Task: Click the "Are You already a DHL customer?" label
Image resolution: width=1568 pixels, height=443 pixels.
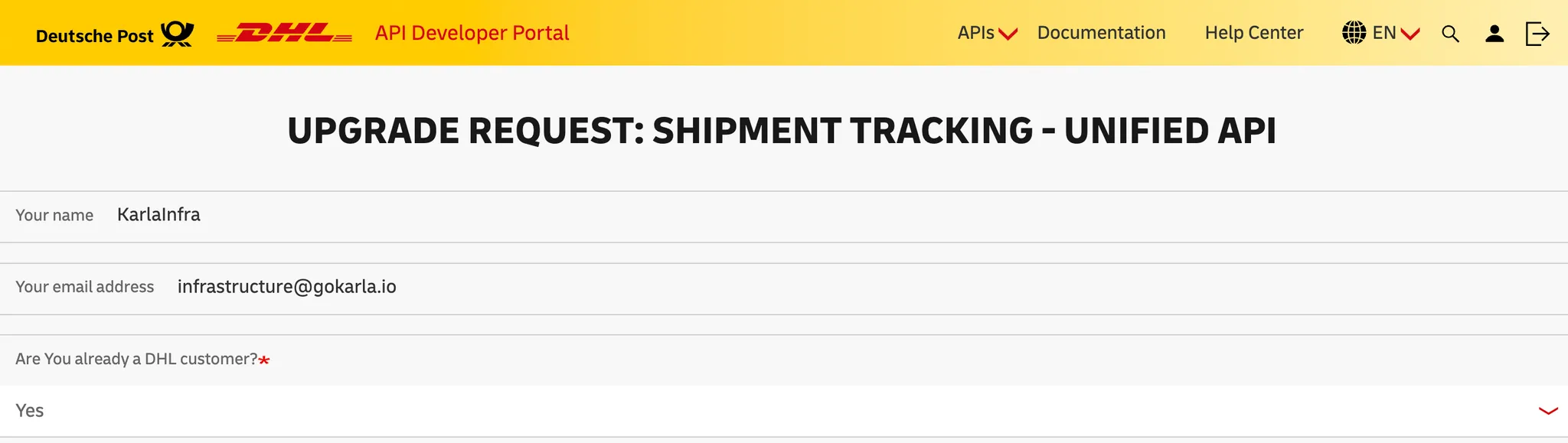Action: click(136, 359)
